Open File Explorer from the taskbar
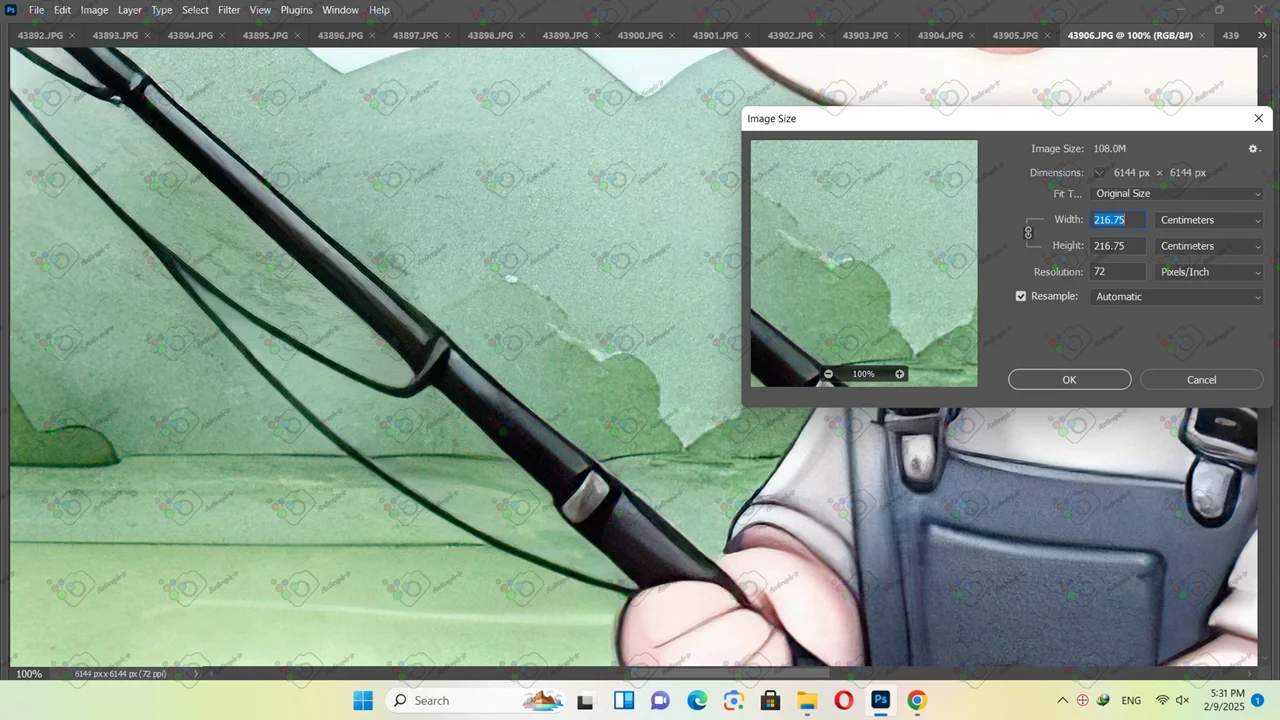Image resolution: width=1280 pixels, height=720 pixels. pos(807,700)
